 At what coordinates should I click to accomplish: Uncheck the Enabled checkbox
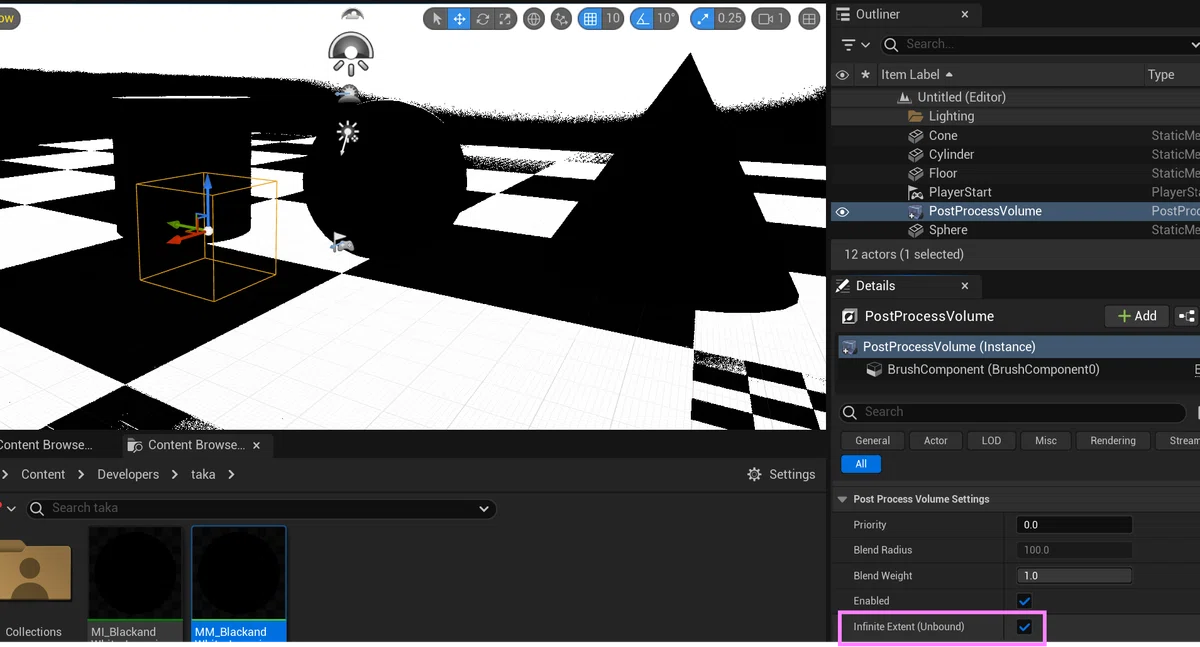[1024, 601]
